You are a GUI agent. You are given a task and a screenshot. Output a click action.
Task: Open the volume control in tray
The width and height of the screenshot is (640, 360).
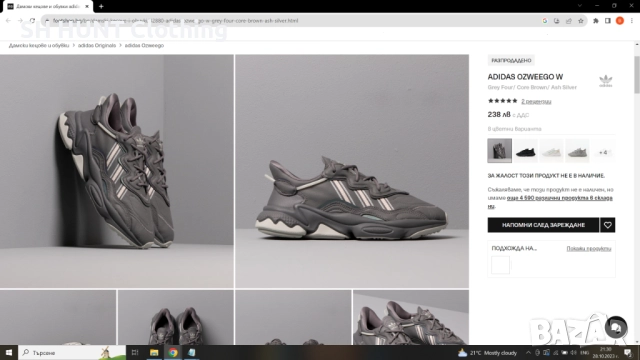[x=573, y=353]
